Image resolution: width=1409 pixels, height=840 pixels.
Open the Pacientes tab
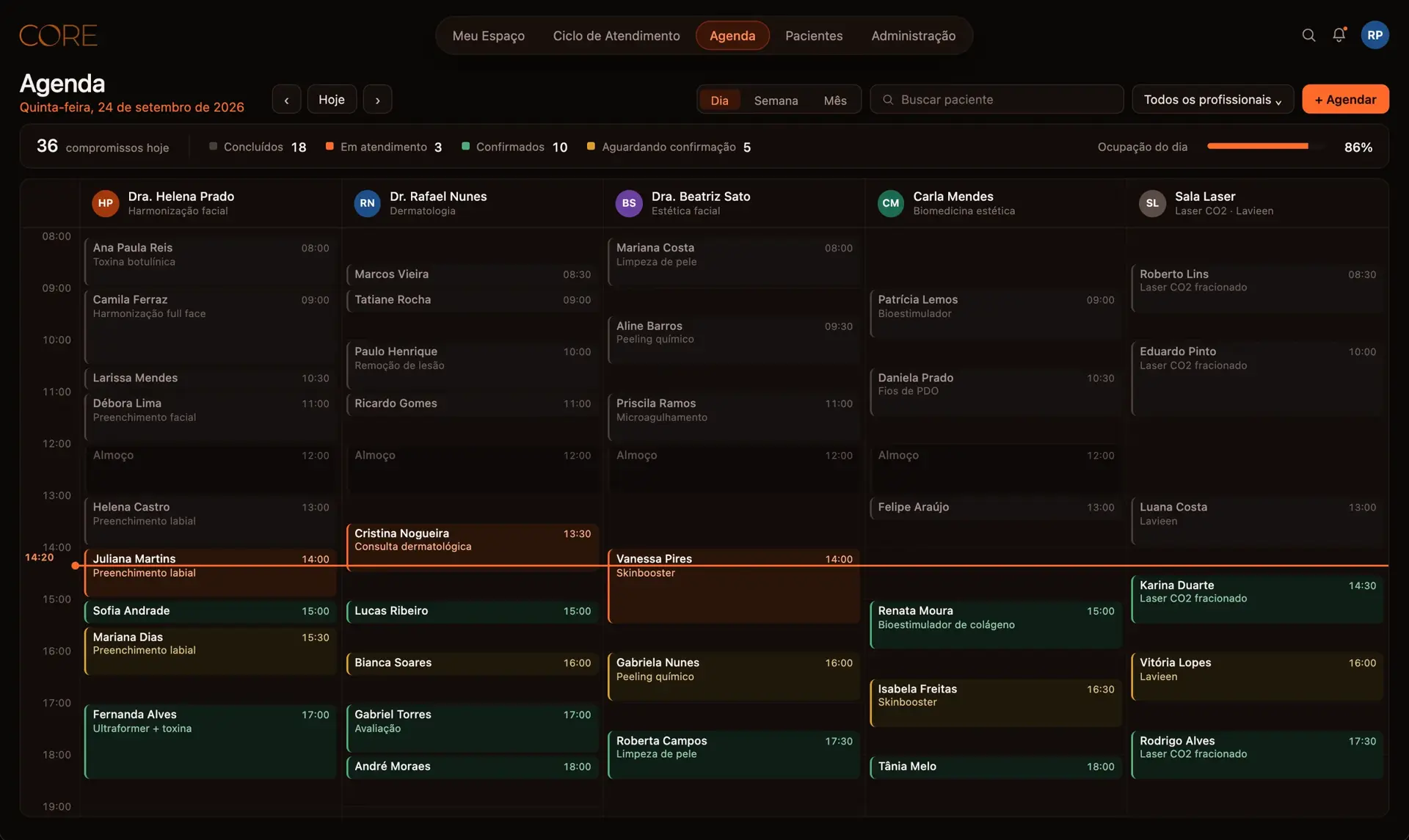click(814, 35)
